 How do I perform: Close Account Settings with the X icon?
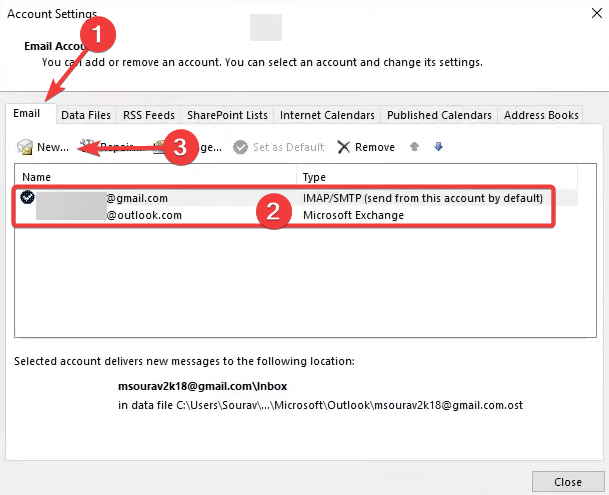[597, 13]
